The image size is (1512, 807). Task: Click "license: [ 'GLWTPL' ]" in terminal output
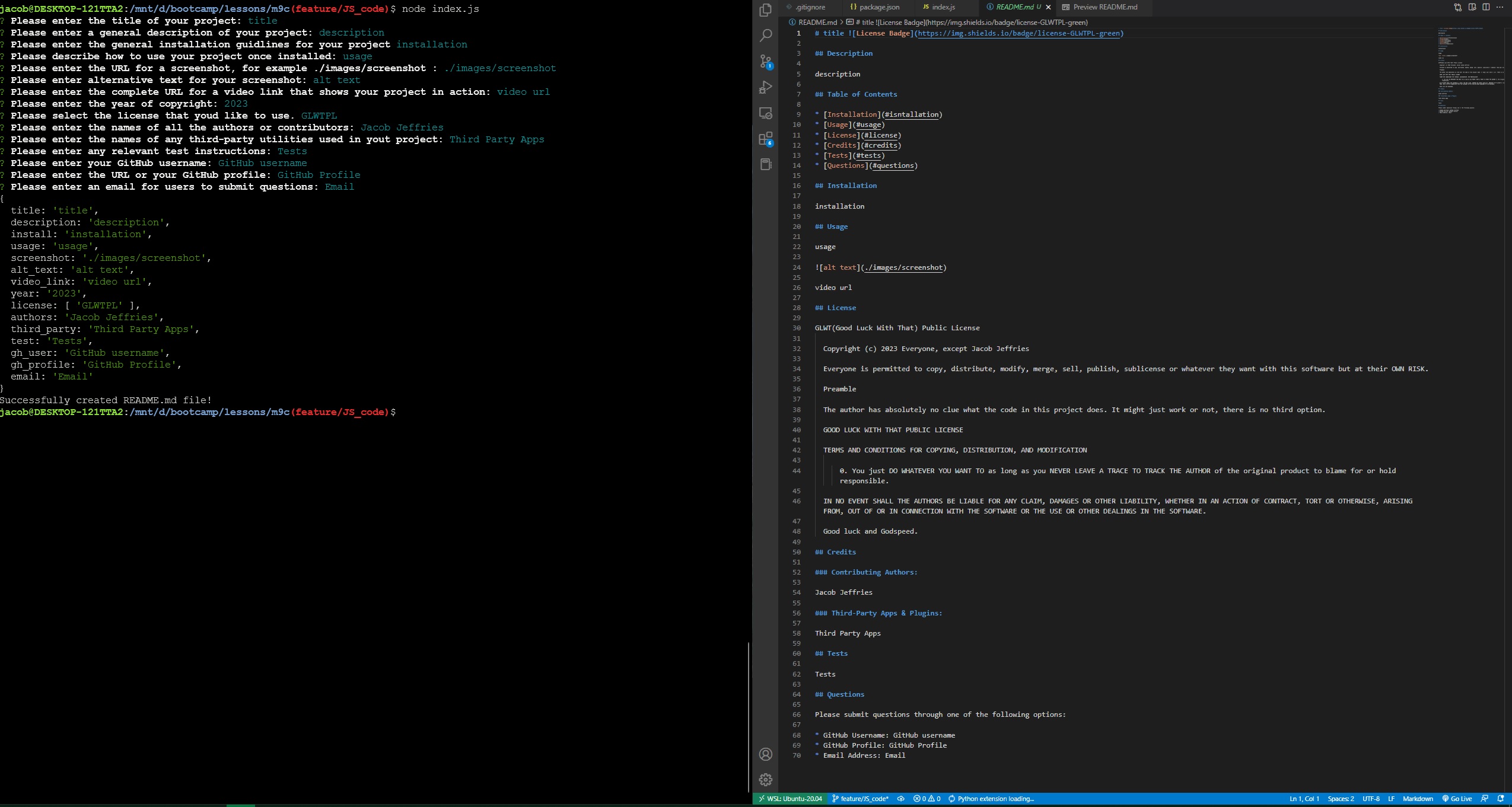[75, 305]
